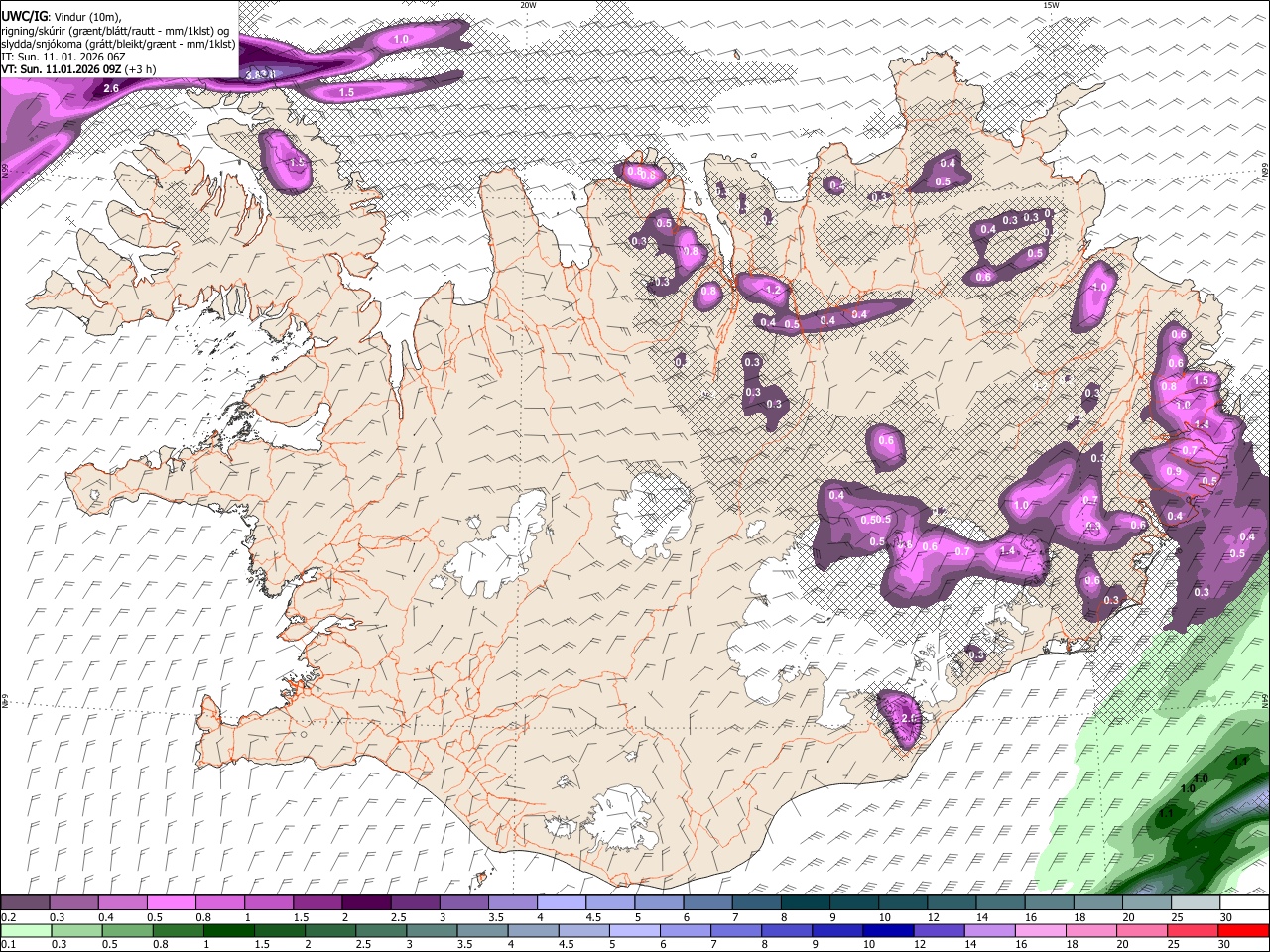Click the '1.2' precipitation value on map

pos(774,291)
